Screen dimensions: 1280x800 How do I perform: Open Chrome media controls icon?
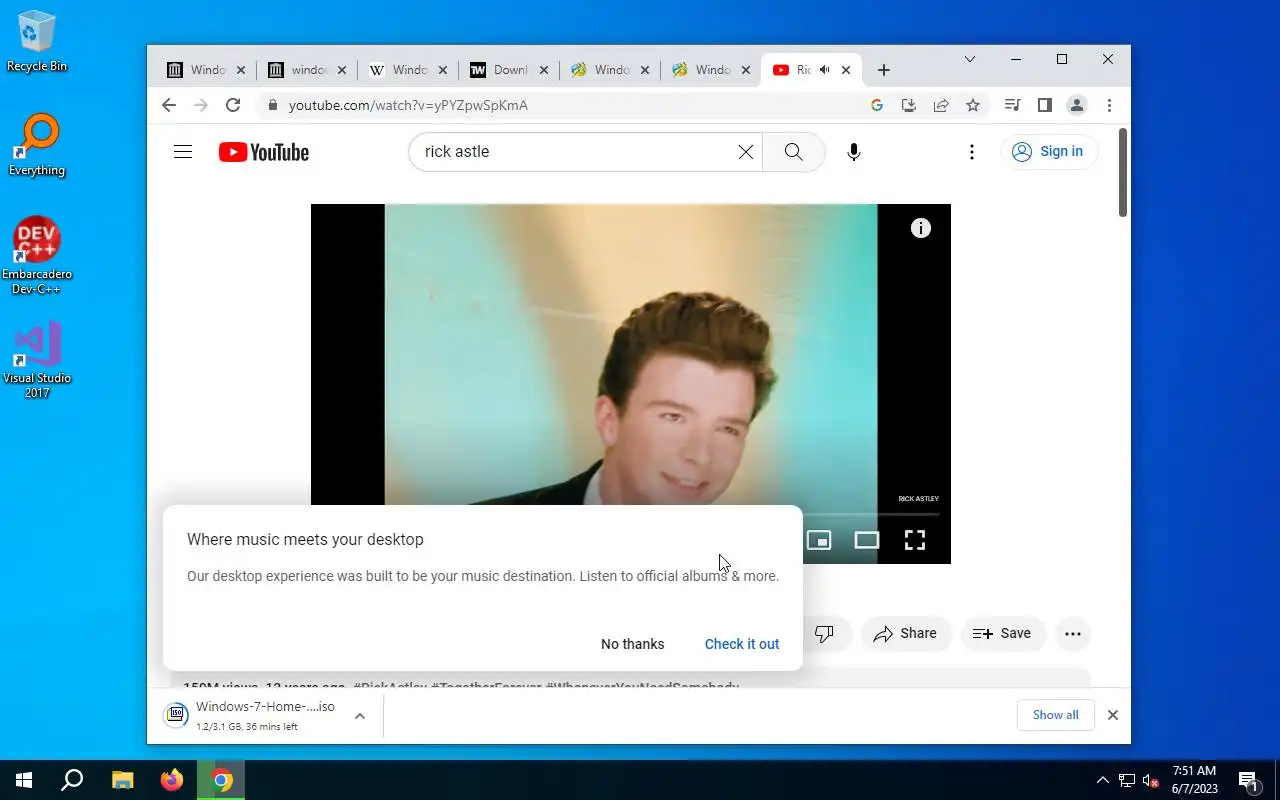1012,105
